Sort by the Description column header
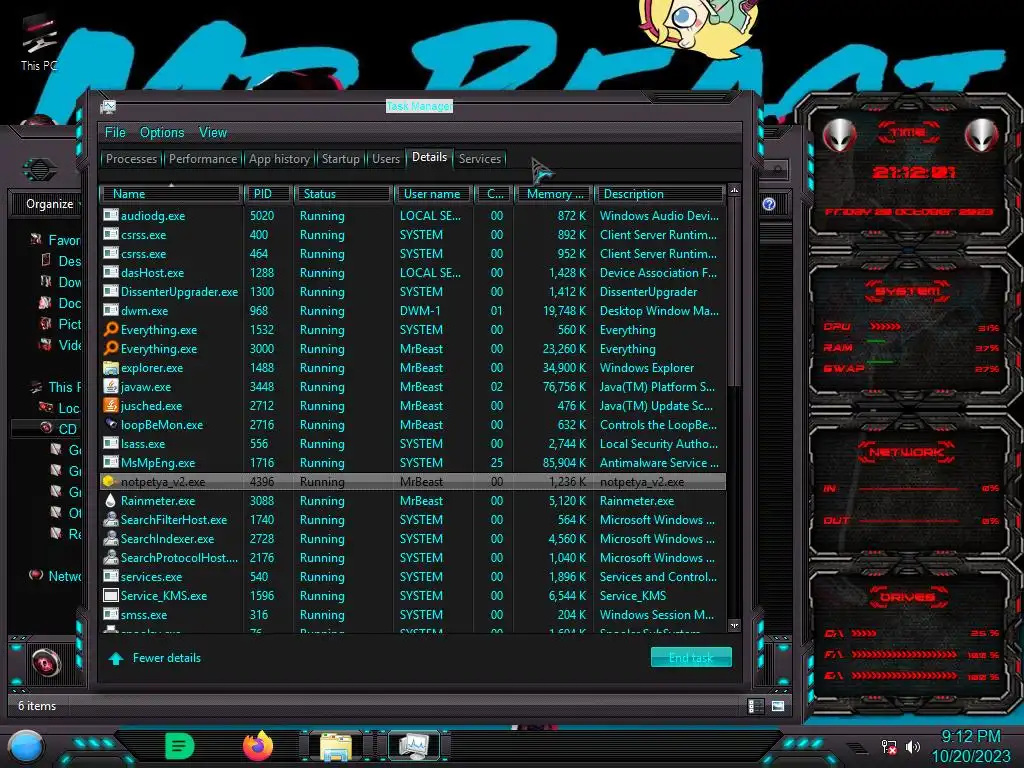 [660, 194]
